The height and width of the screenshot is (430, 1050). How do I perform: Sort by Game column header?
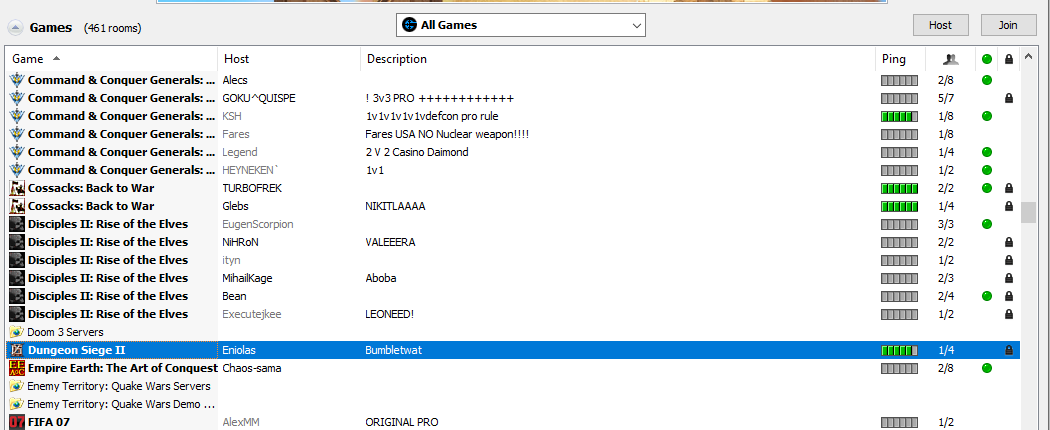tap(110, 59)
